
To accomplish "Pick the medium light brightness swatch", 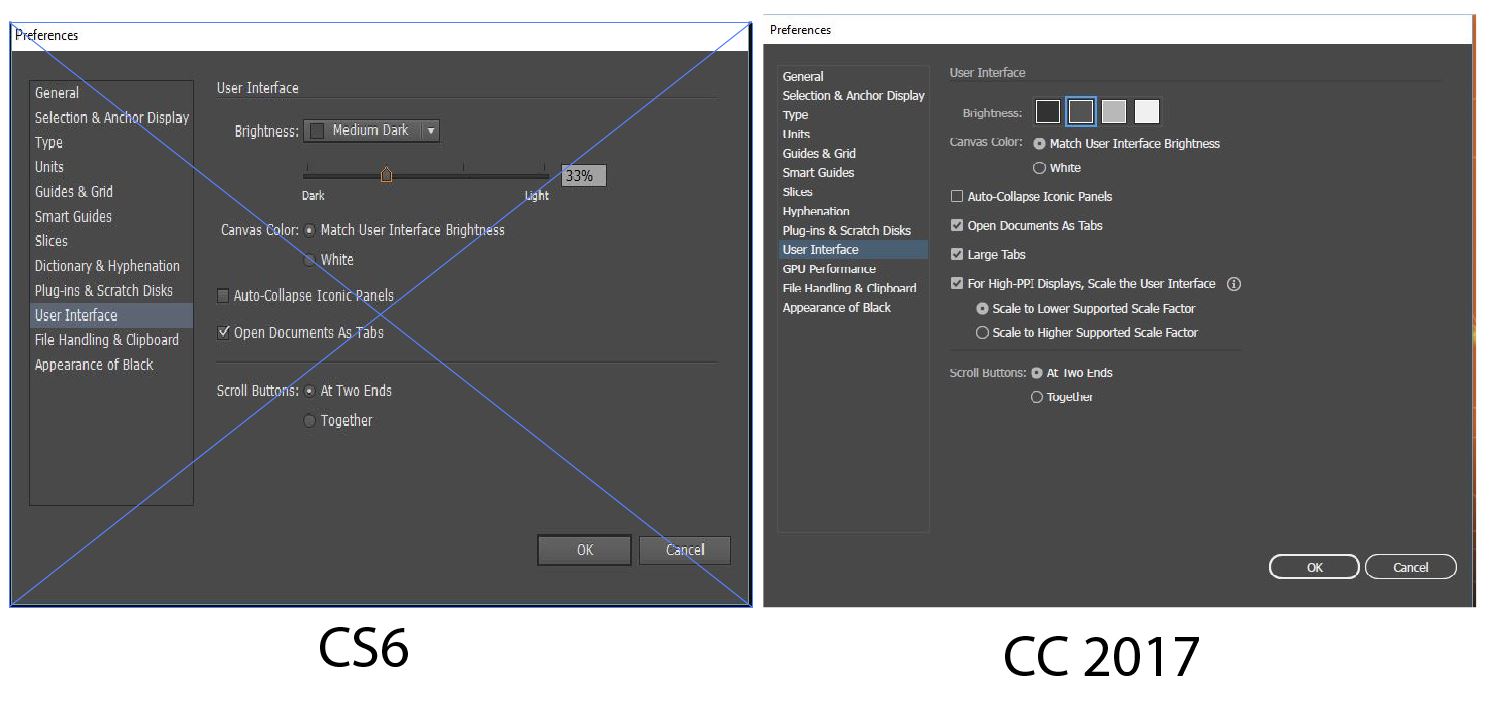I will (x=1114, y=111).
